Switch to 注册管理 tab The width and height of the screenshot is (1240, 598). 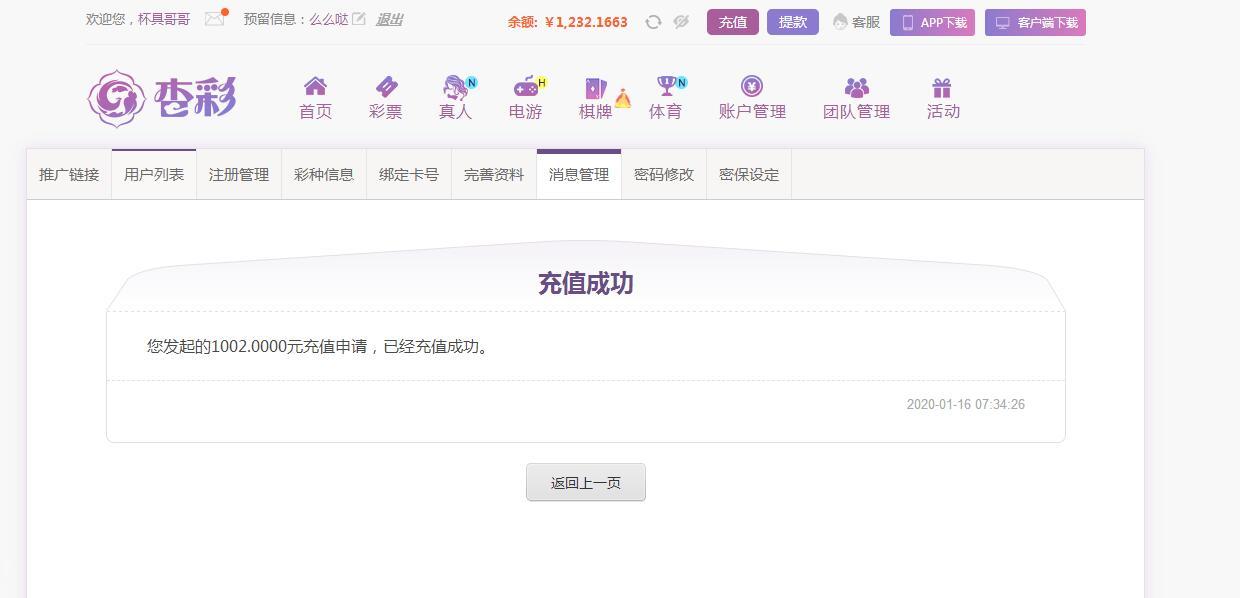[239, 174]
